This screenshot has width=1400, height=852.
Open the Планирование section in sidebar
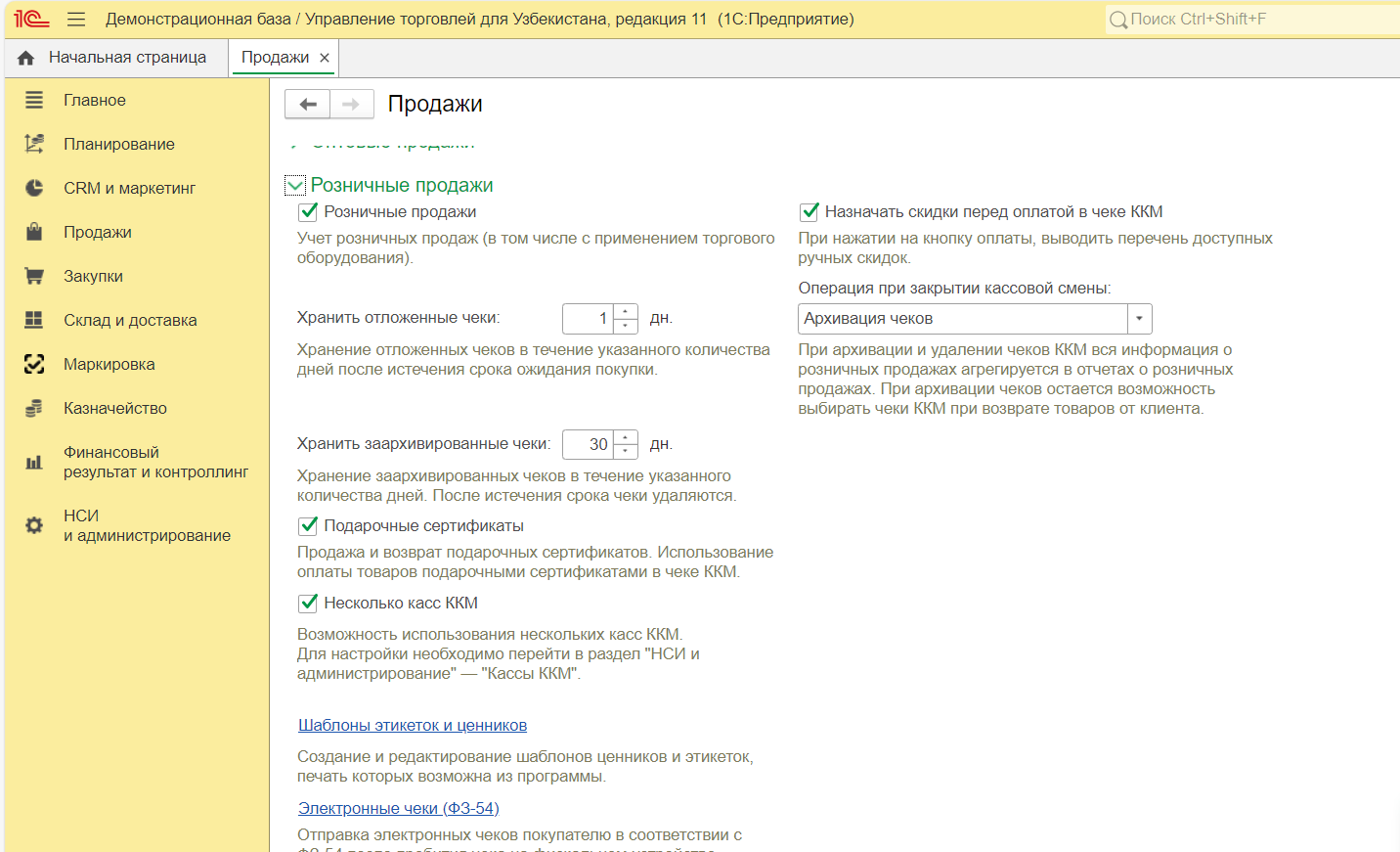[x=119, y=144]
